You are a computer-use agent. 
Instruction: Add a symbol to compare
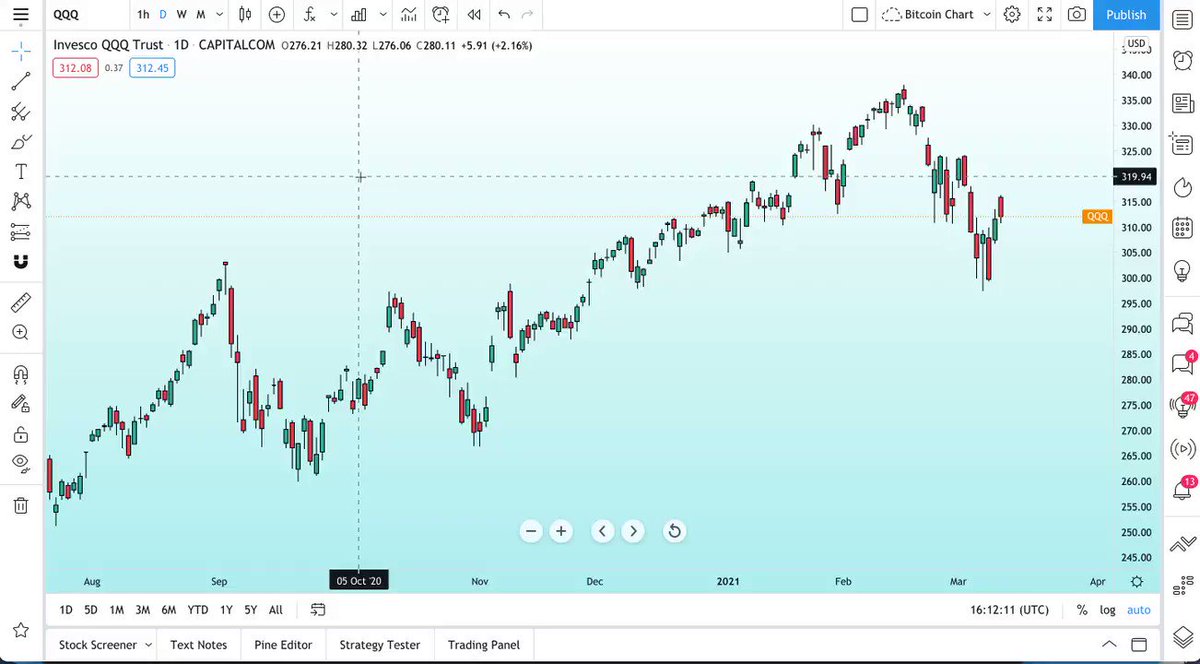[277, 15]
